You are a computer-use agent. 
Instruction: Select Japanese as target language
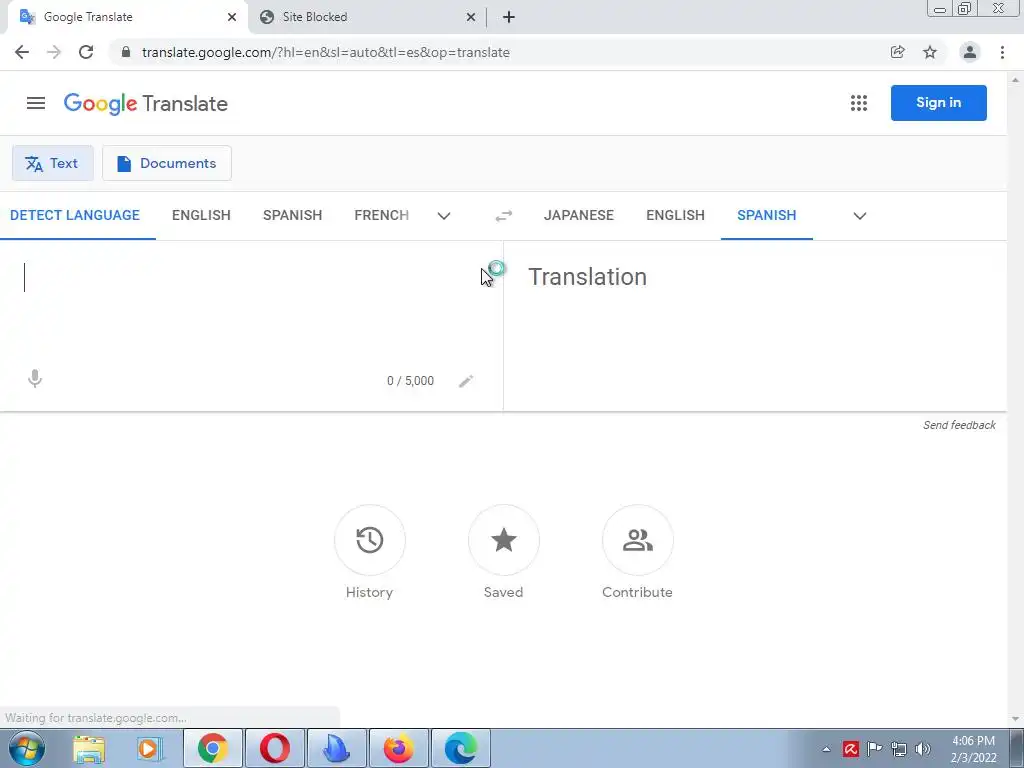579,216
